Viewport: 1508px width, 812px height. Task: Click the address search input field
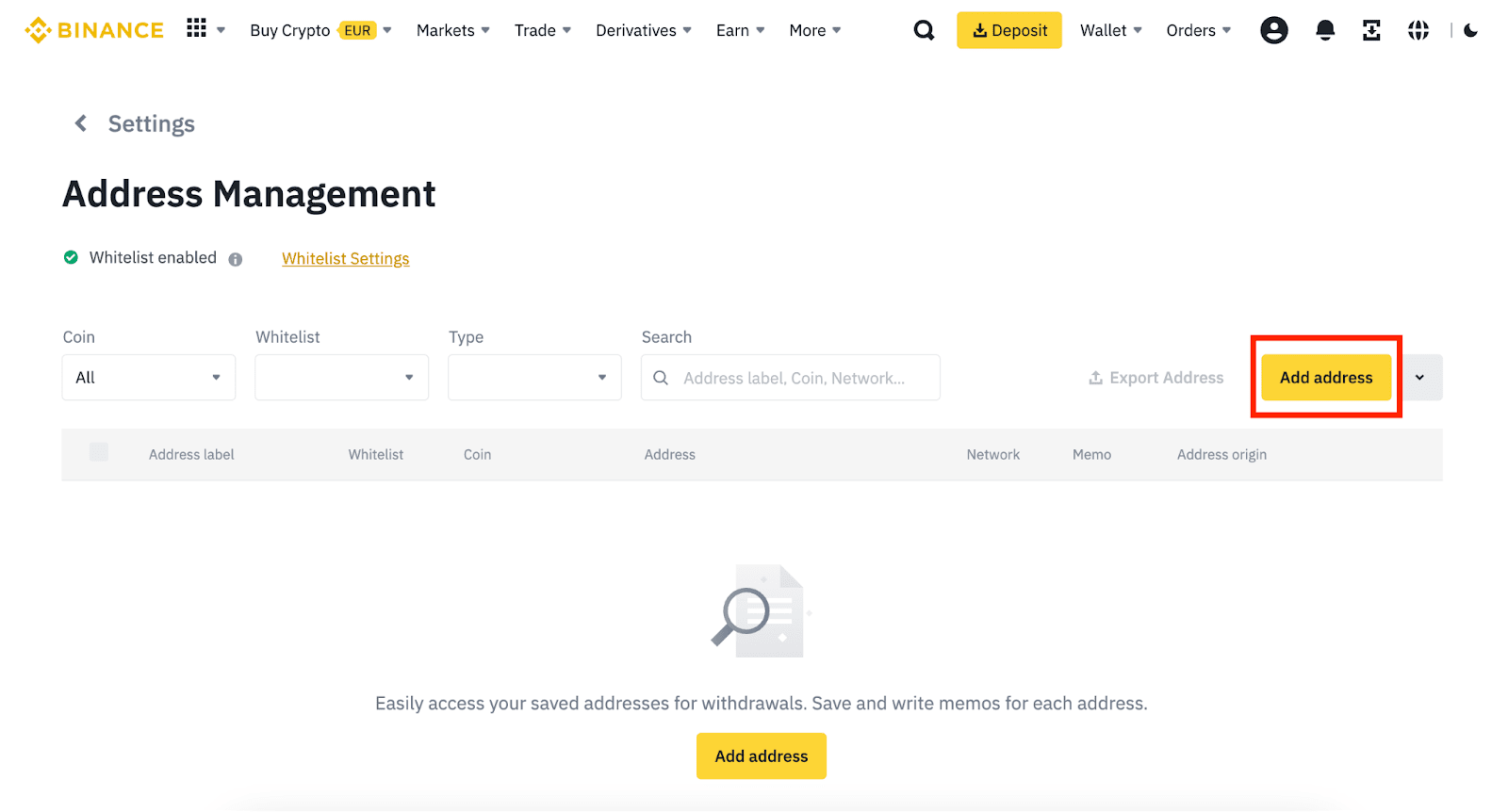tap(794, 378)
